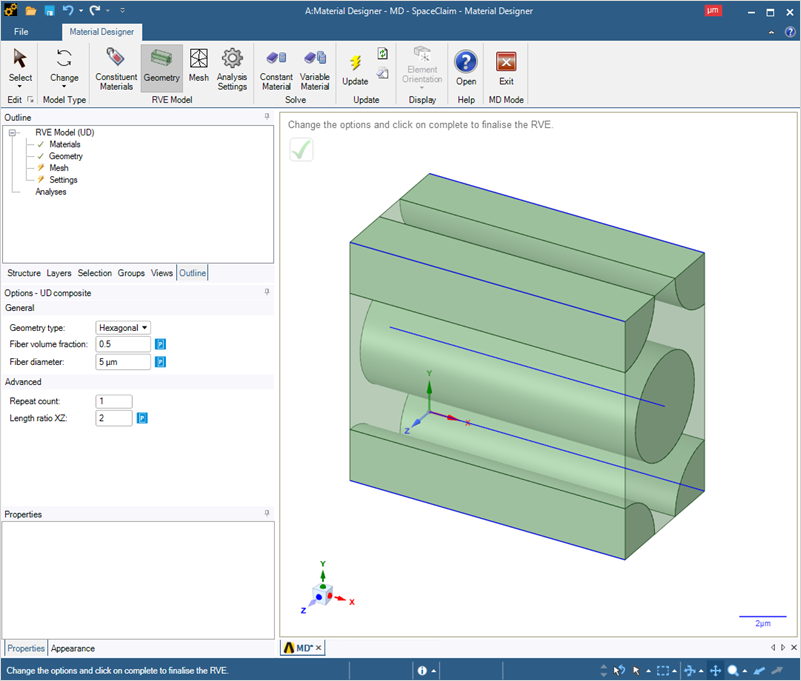The height and width of the screenshot is (681, 801).
Task: Open the Constituent Materials tool
Action: coord(116,68)
